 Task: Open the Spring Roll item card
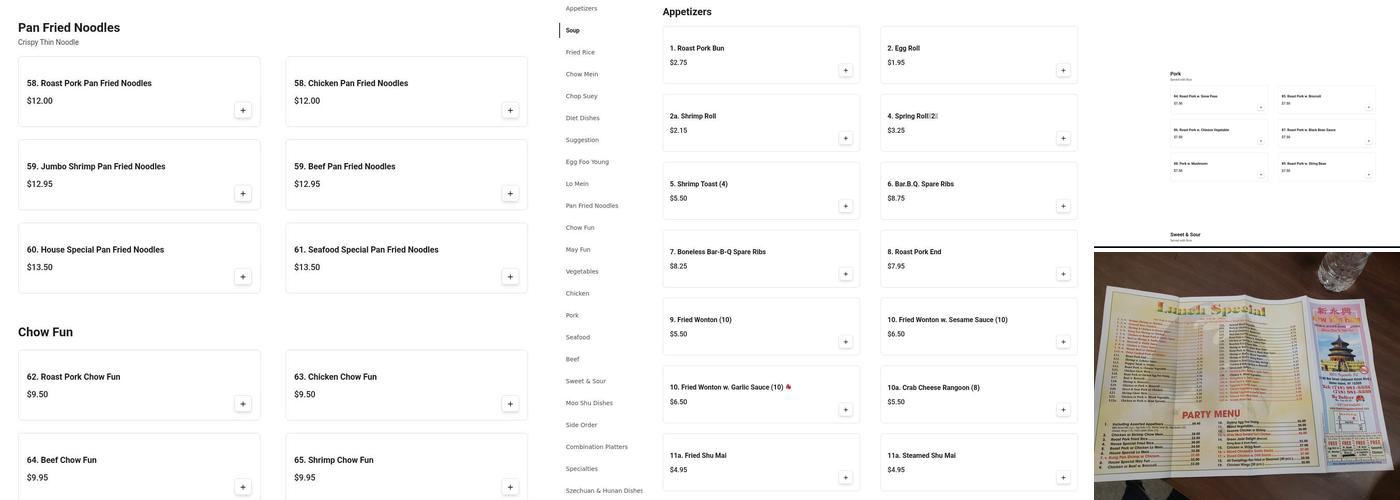[x=977, y=122]
